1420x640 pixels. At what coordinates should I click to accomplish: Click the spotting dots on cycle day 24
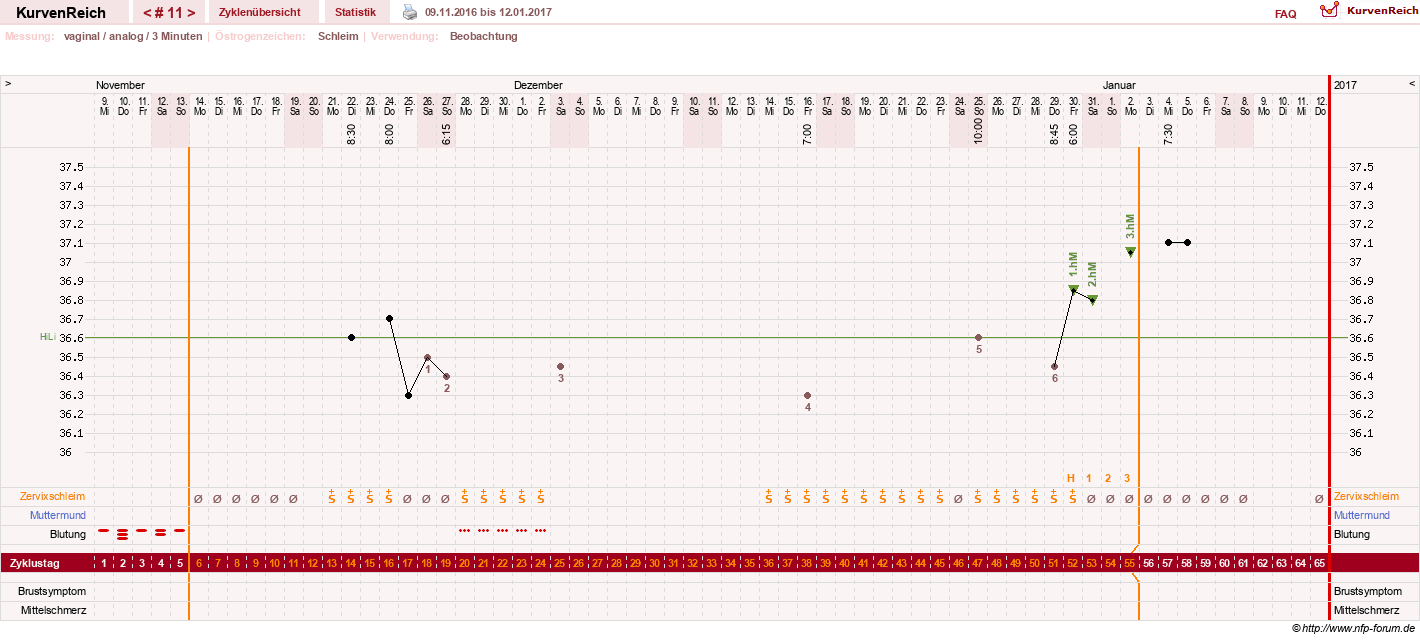(x=540, y=531)
